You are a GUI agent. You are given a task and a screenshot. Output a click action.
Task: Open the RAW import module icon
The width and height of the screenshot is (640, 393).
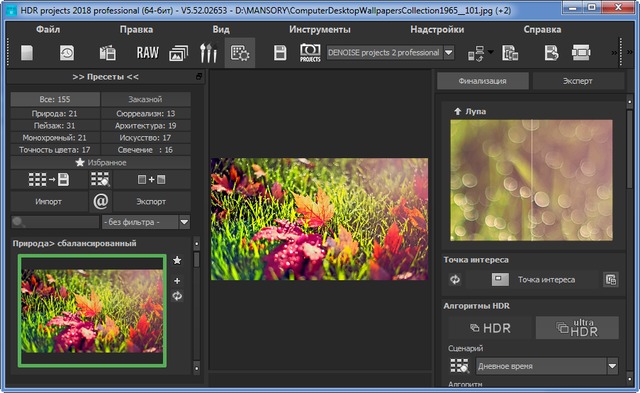point(147,53)
